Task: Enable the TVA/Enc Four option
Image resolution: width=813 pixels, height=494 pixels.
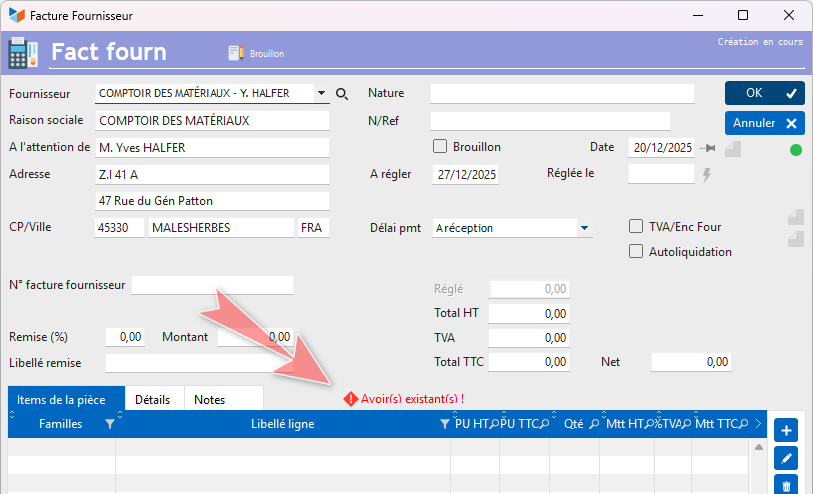Action: click(x=636, y=226)
